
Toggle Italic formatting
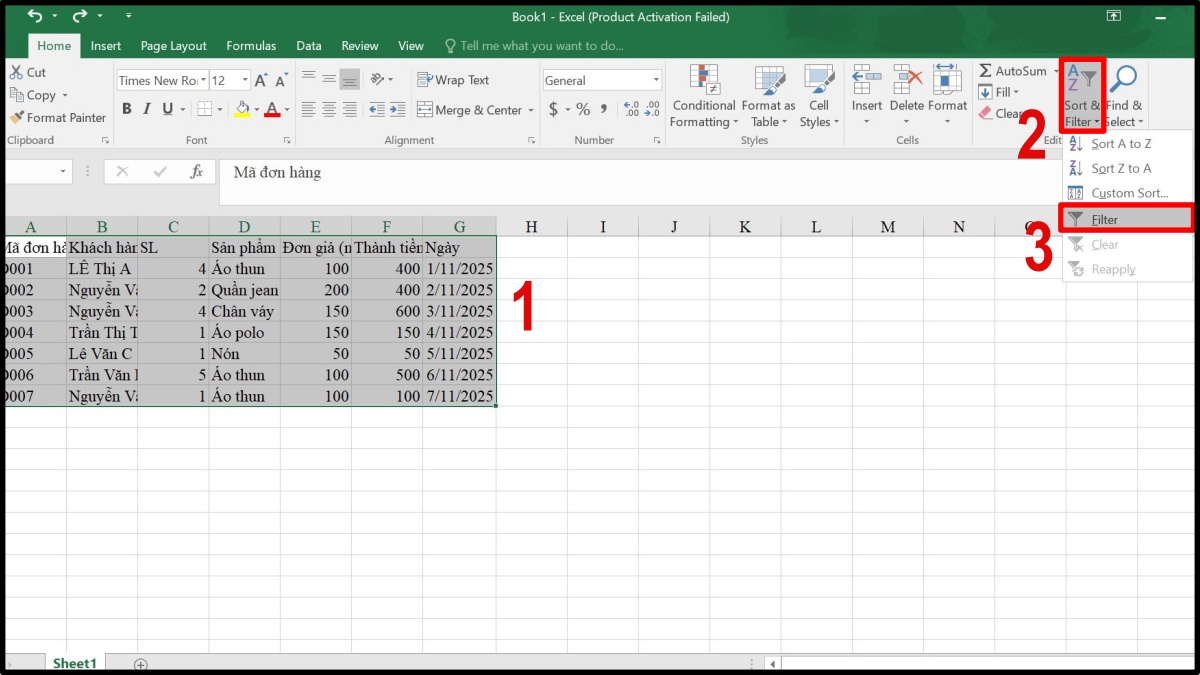146,109
